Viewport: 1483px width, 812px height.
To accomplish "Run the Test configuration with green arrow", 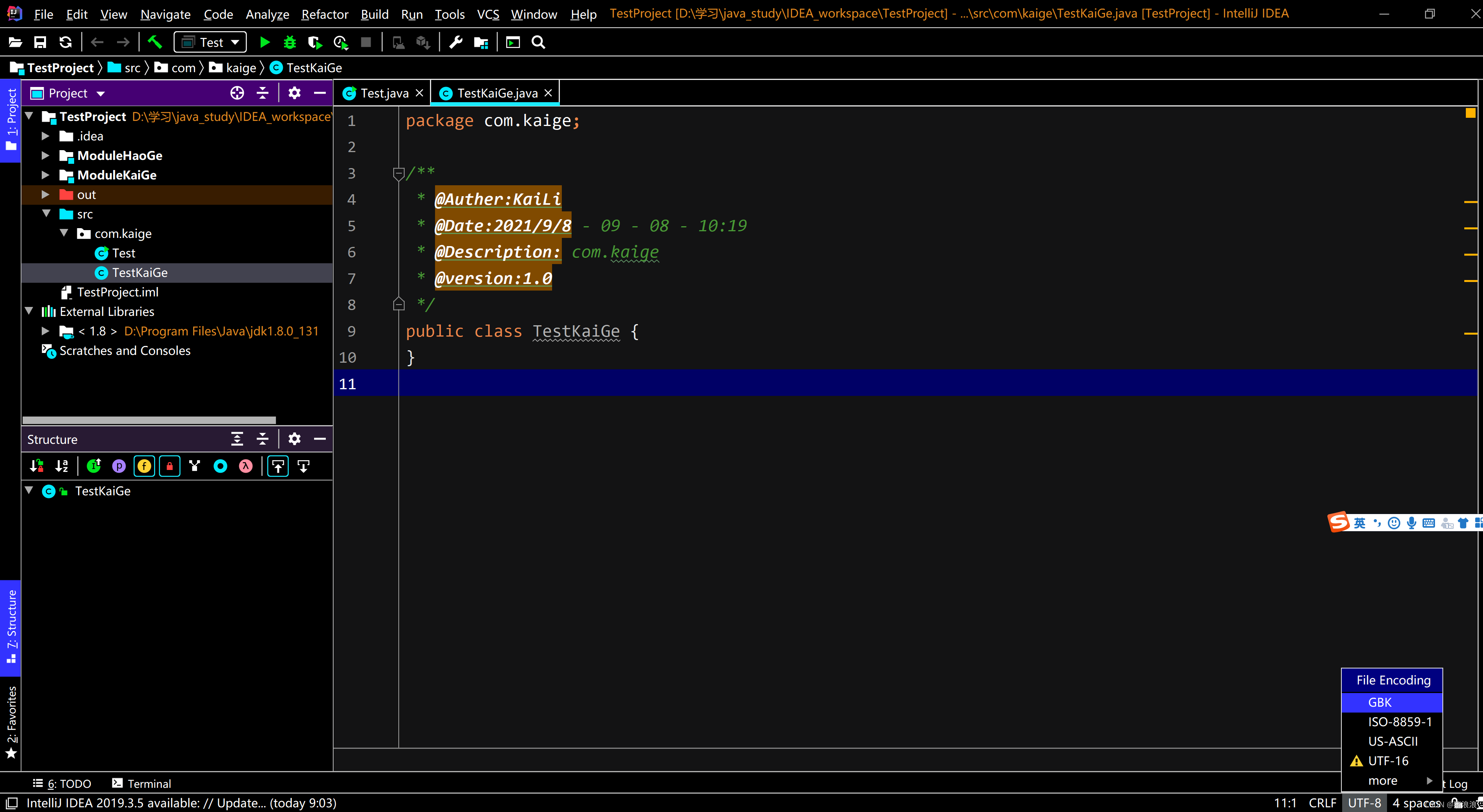I will (264, 42).
